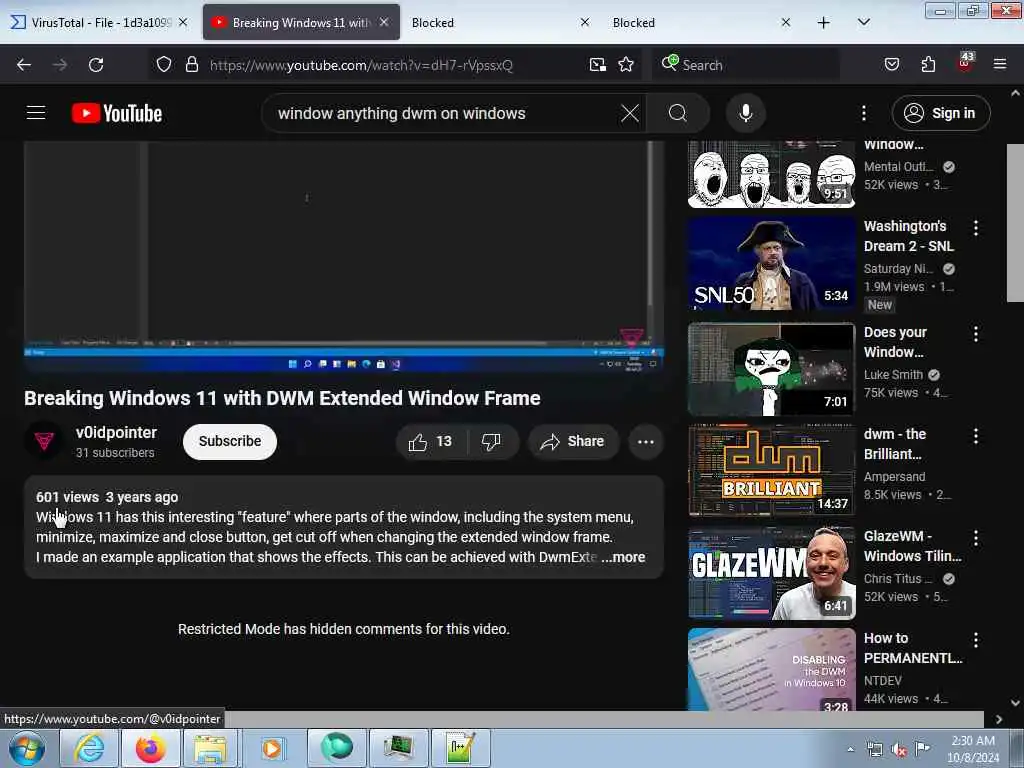Open the Firefox application menu
Viewport: 1024px width, 768px height.
tap(1000, 65)
